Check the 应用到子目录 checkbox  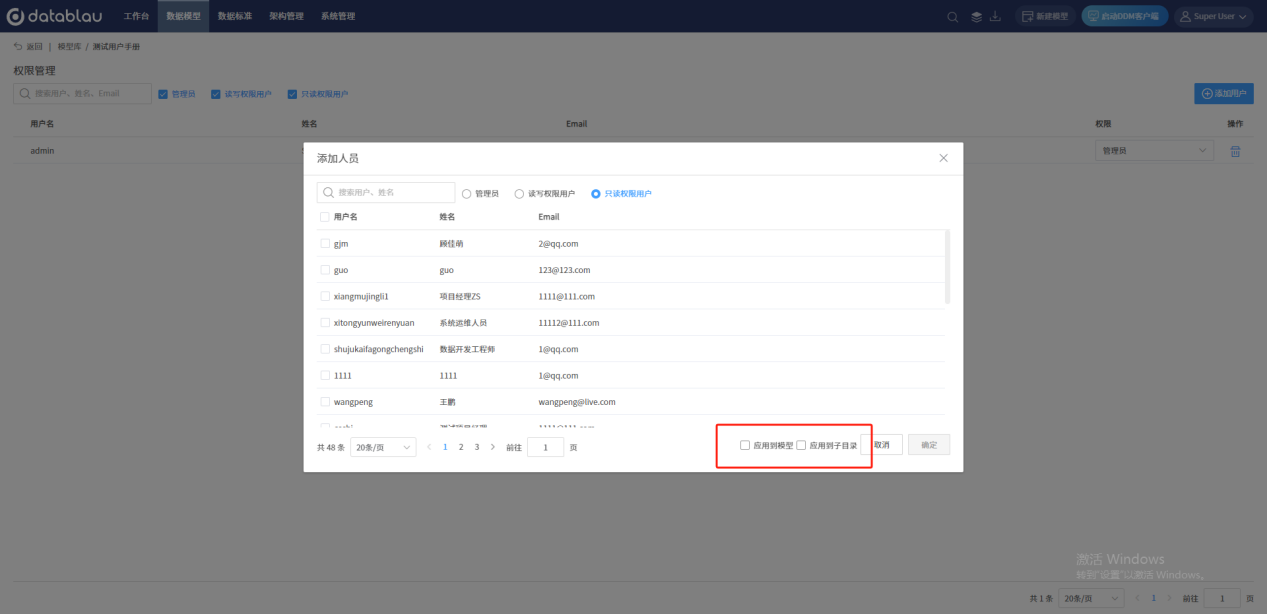click(x=801, y=445)
